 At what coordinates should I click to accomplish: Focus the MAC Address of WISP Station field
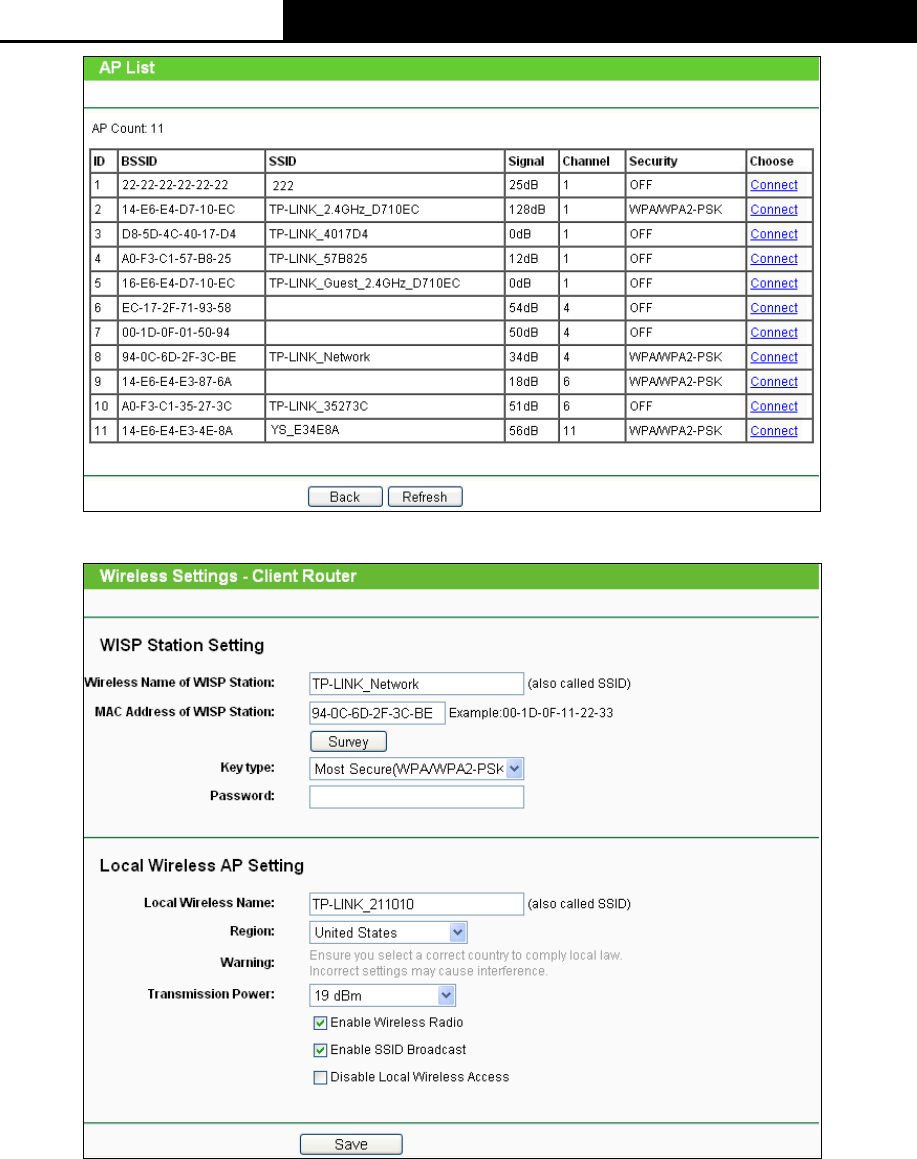pyautogui.click(x=378, y=713)
